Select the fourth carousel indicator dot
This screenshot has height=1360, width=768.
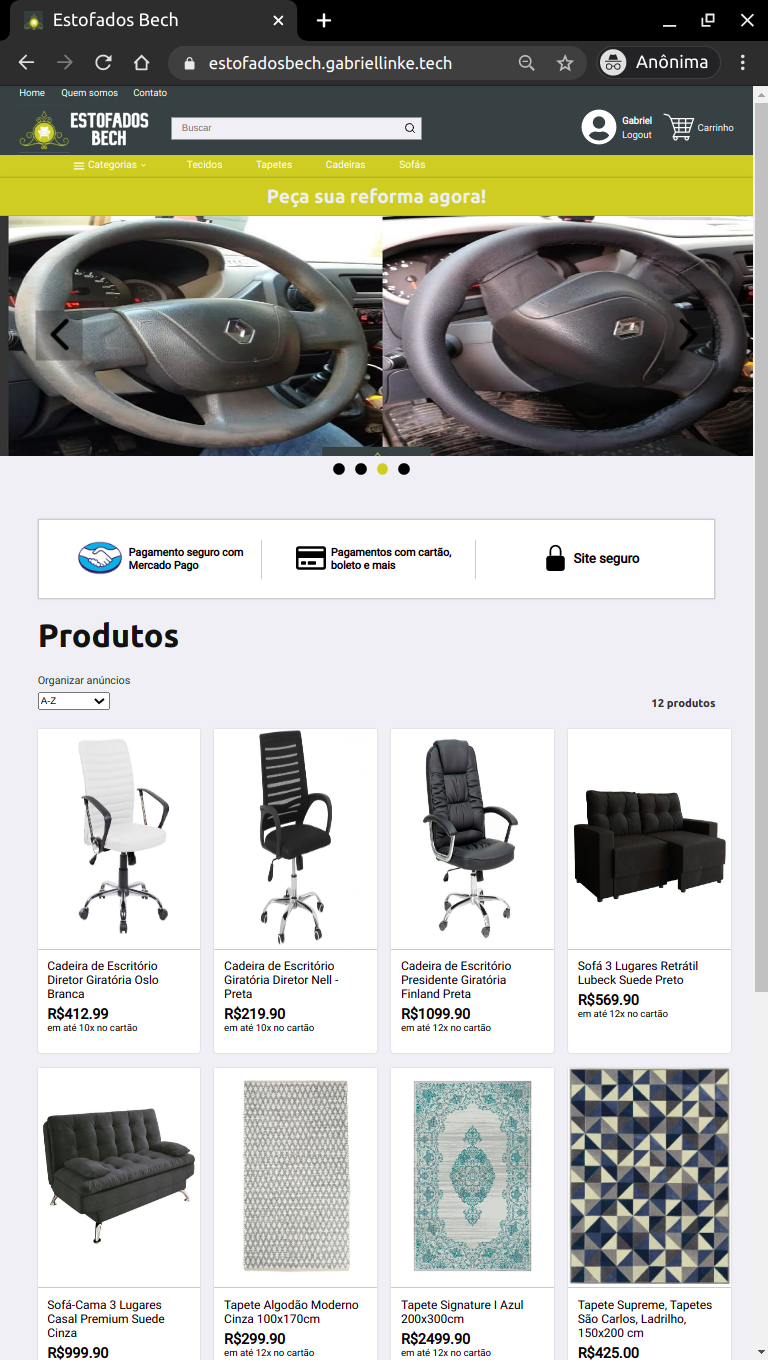(x=404, y=469)
